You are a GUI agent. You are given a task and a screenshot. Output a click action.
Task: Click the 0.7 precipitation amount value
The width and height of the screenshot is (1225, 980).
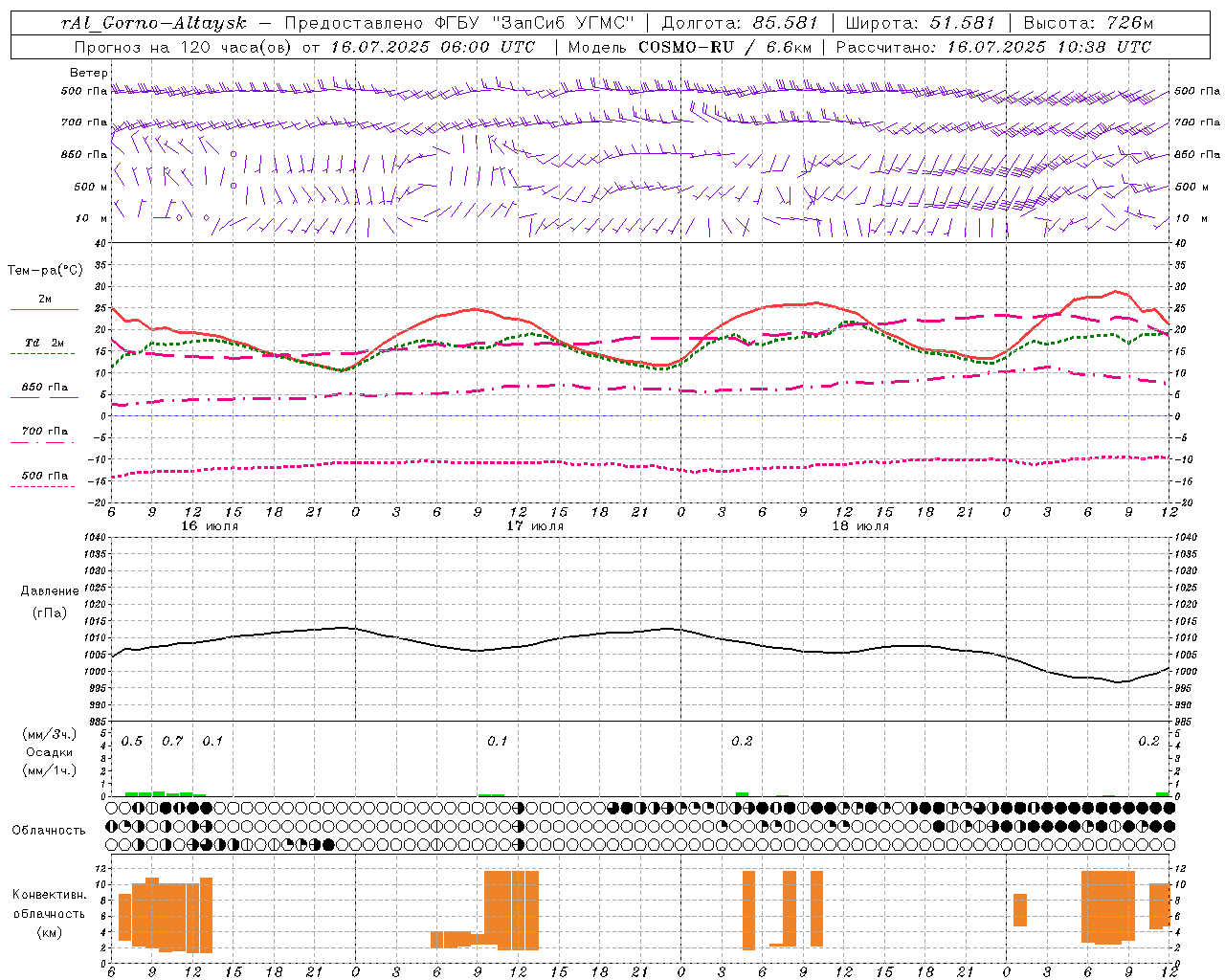pos(171,742)
